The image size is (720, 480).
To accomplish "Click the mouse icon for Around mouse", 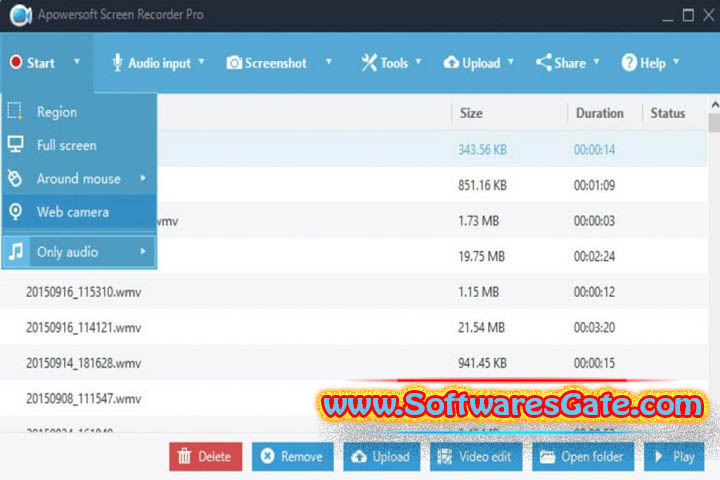I will pyautogui.click(x=15, y=178).
